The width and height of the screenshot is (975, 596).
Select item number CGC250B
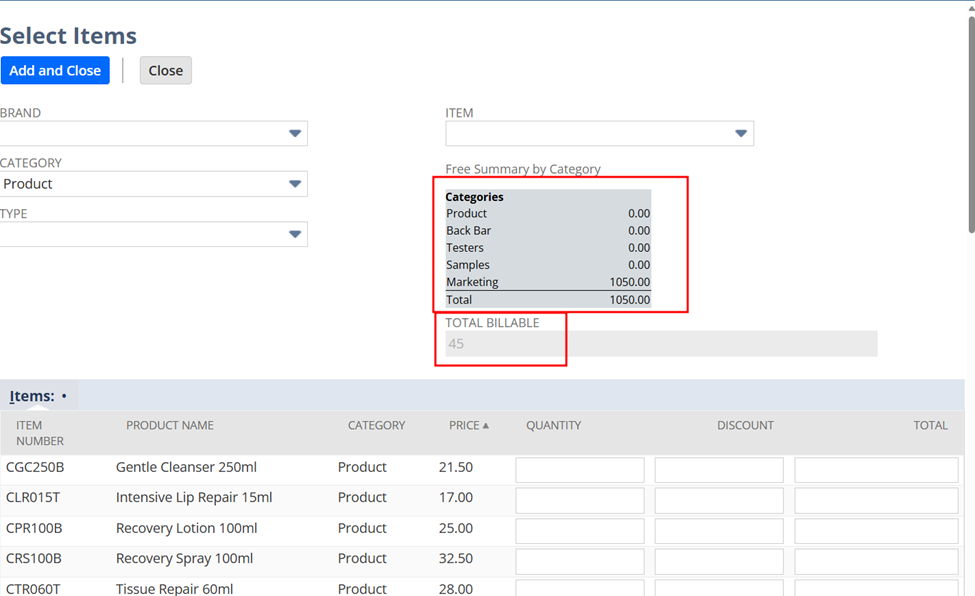pos(35,468)
